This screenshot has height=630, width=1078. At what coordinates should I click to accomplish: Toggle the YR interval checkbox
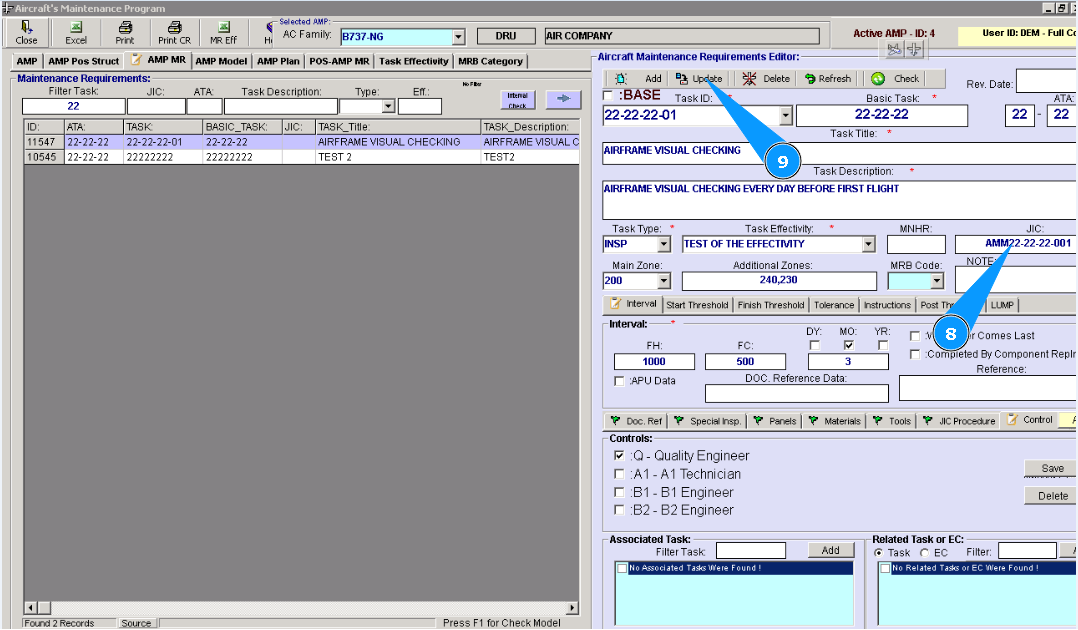pyautogui.click(x=883, y=345)
